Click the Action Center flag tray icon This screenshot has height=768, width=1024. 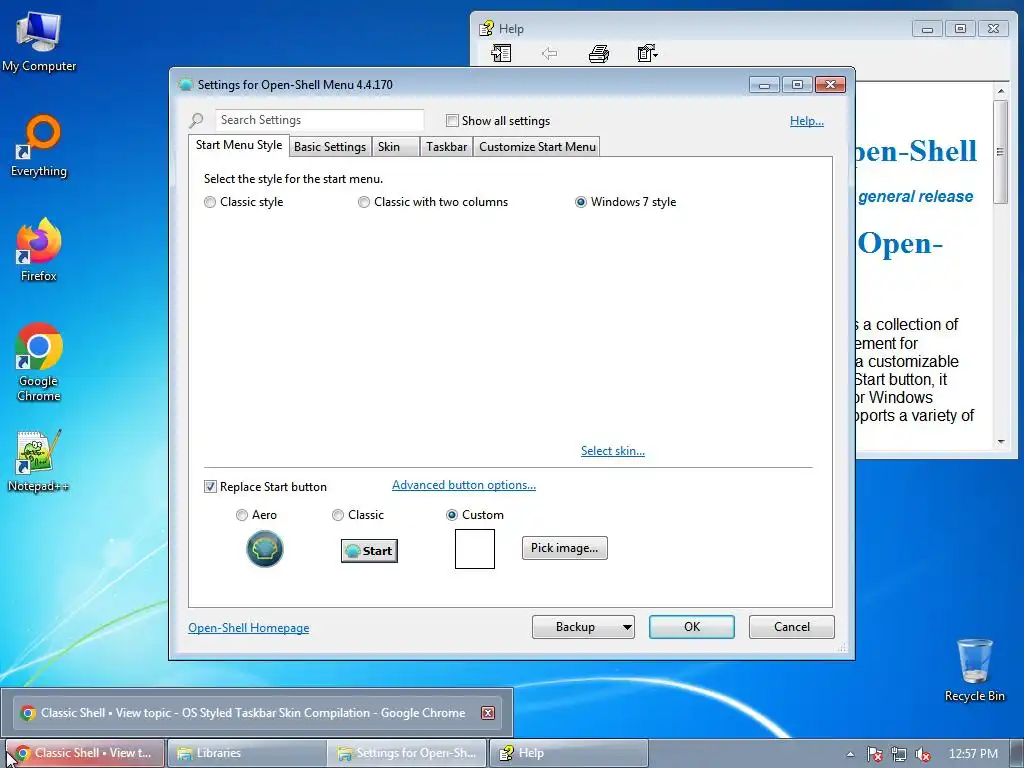[874, 754]
